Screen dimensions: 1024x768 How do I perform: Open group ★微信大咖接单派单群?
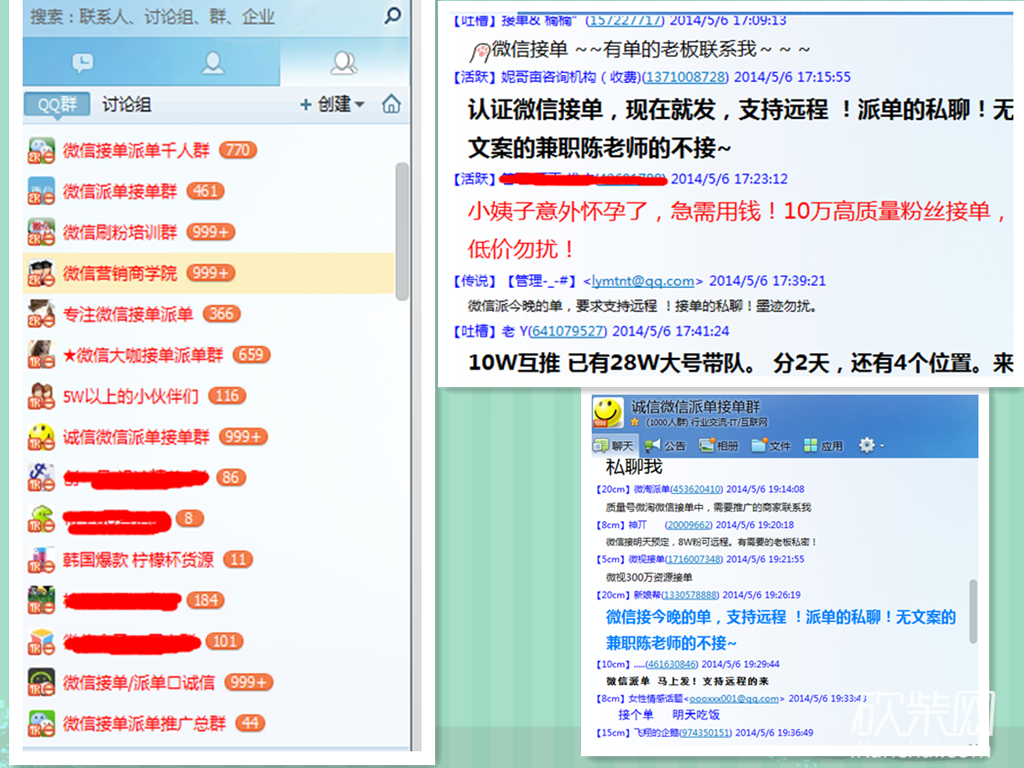tap(208, 355)
